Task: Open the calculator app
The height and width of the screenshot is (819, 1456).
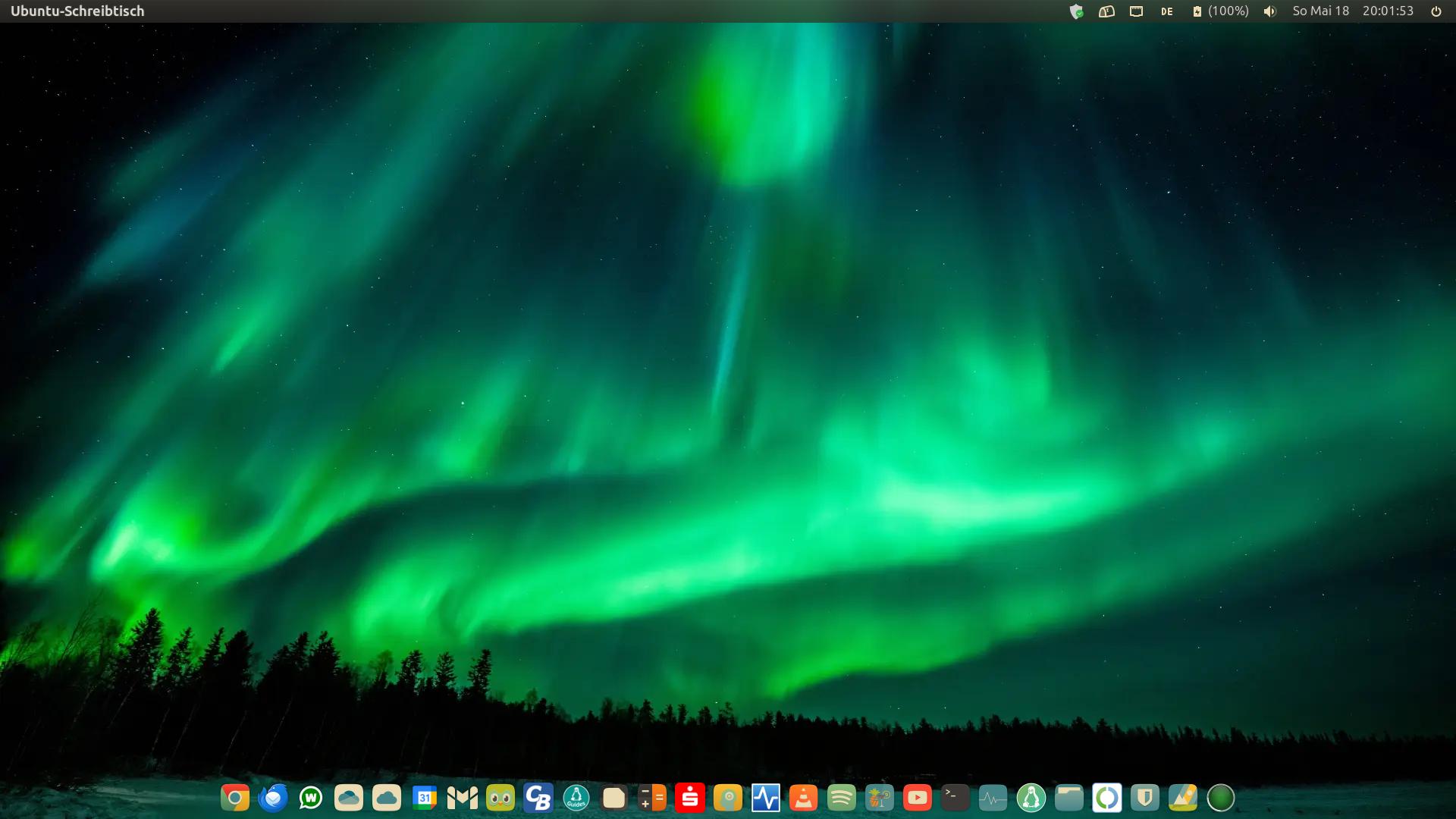Action: [x=652, y=798]
